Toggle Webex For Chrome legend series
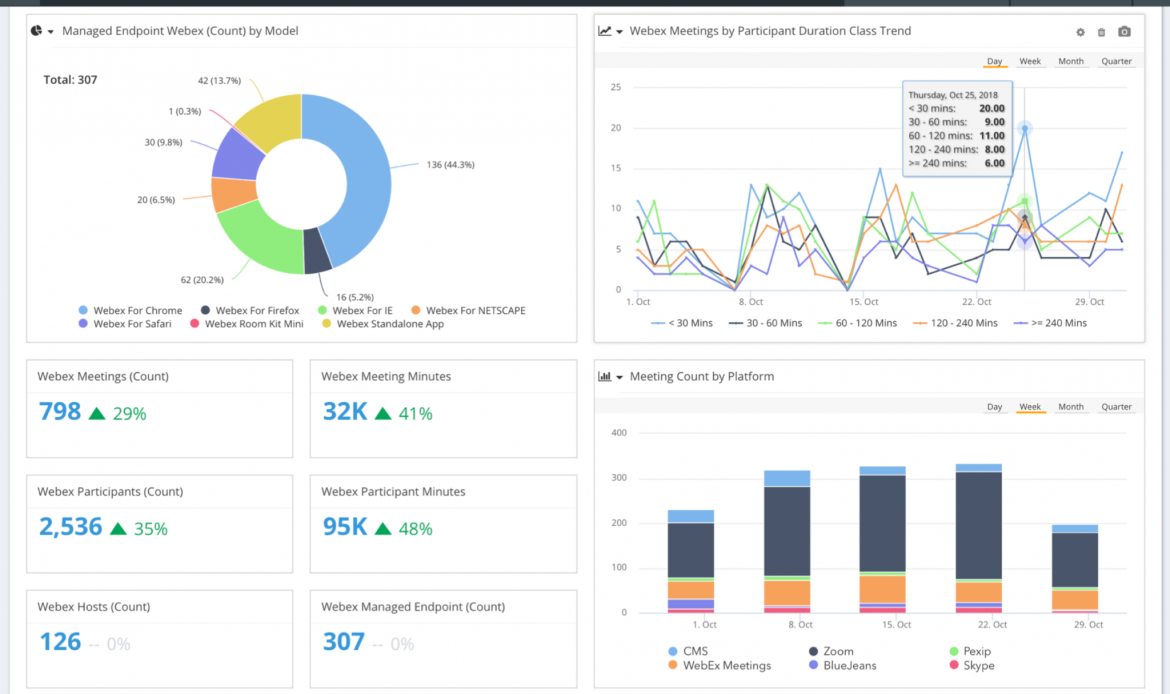This screenshot has width=1170, height=694. click(130, 310)
